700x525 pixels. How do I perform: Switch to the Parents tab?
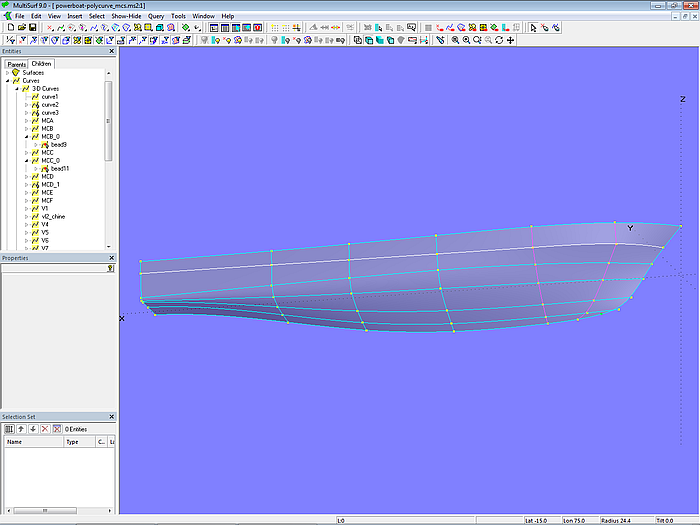click(x=17, y=64)
